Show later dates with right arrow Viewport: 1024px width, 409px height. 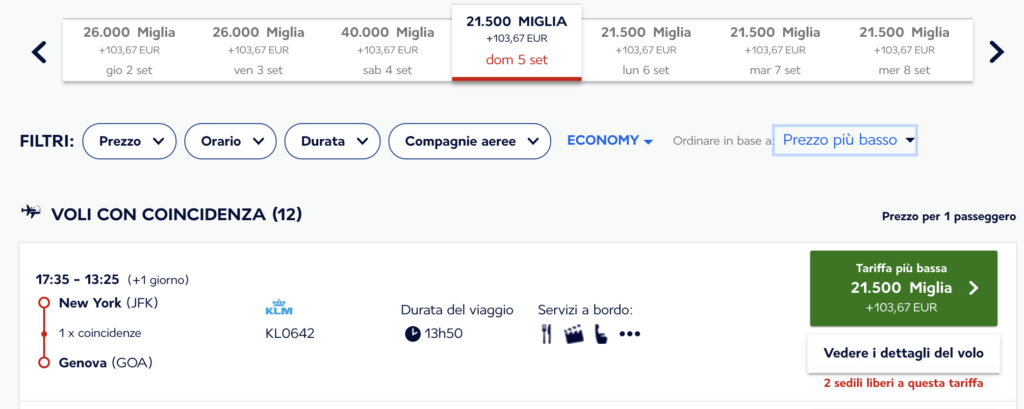[996, 52]
